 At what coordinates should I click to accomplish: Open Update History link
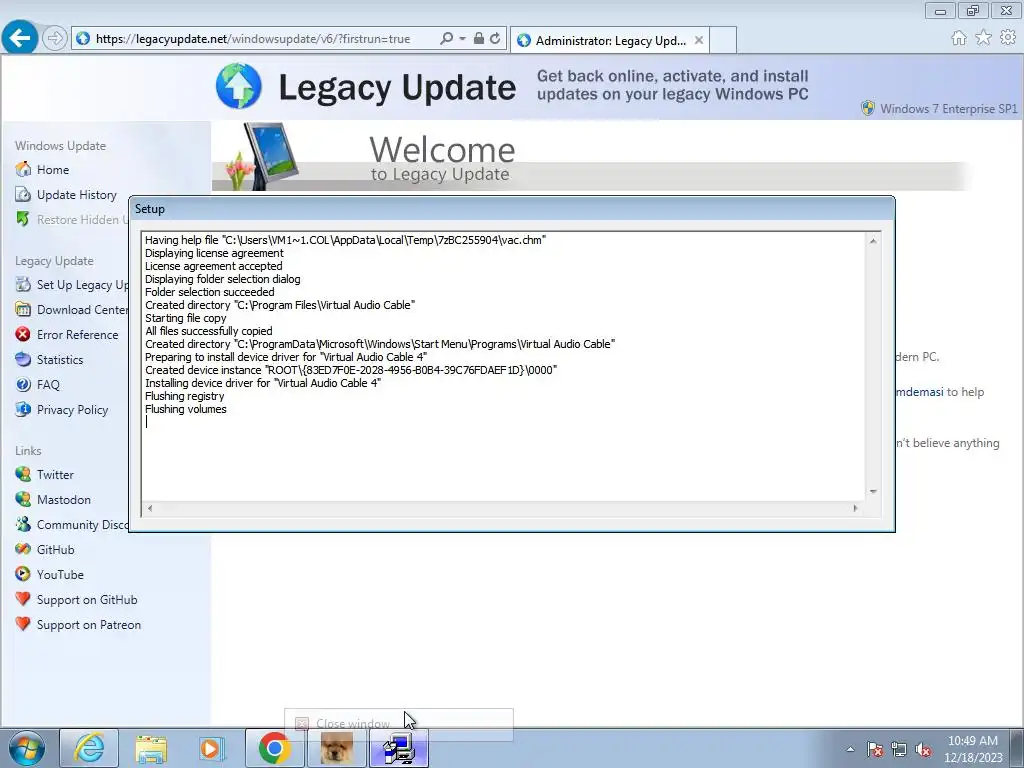(x=76, y=195)
